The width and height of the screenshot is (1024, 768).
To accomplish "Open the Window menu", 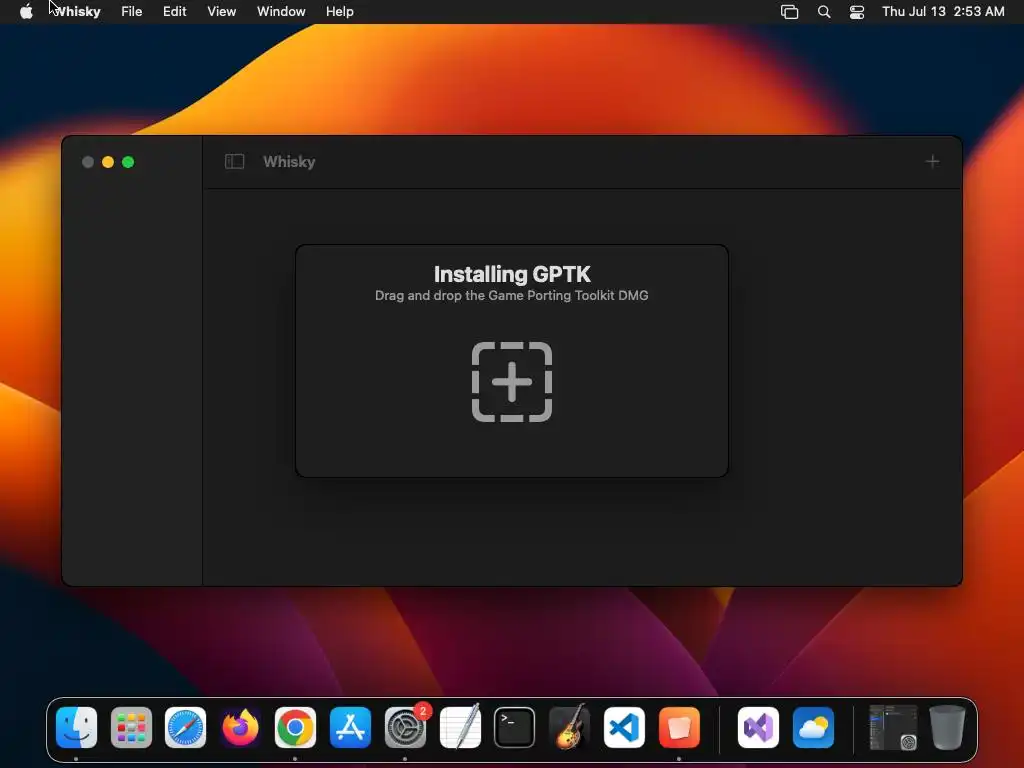I will click(281, 12).
